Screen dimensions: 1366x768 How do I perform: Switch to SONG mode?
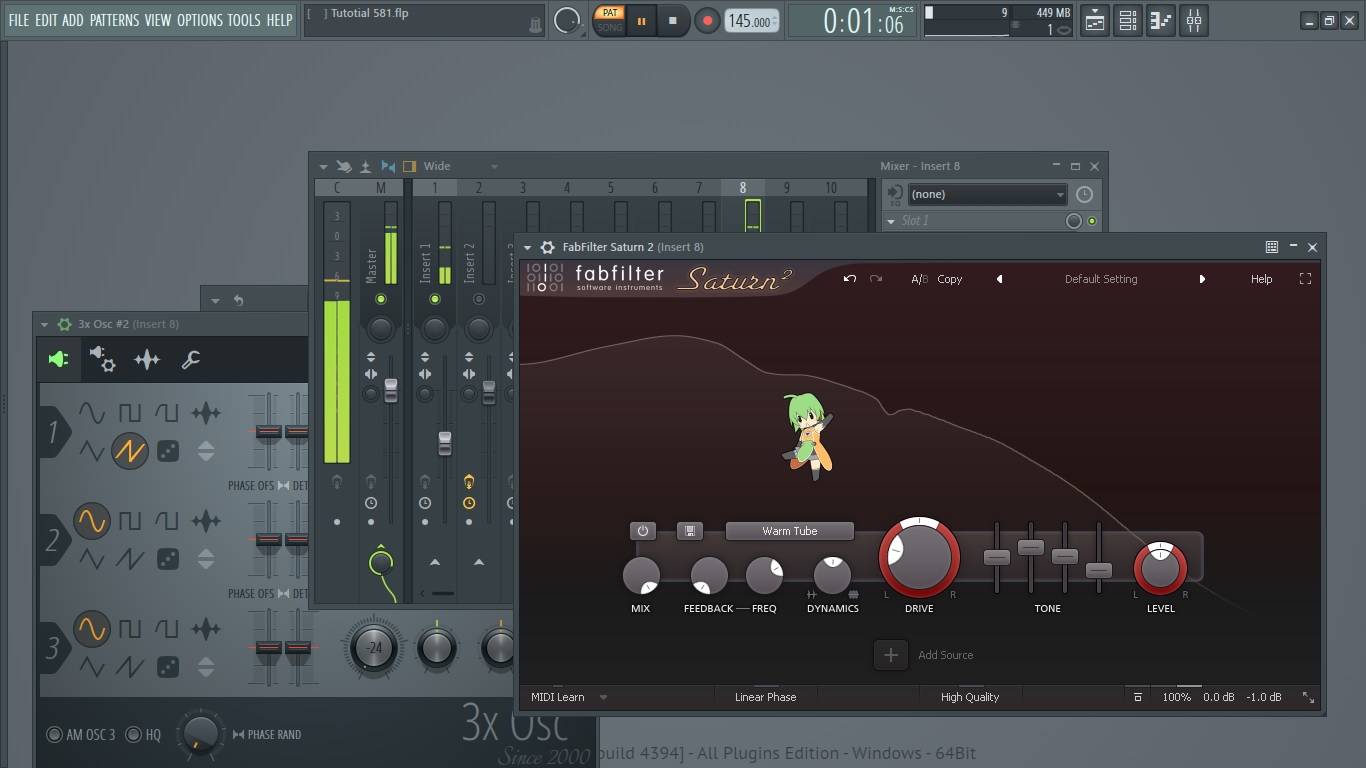click(x=609, y=27)
